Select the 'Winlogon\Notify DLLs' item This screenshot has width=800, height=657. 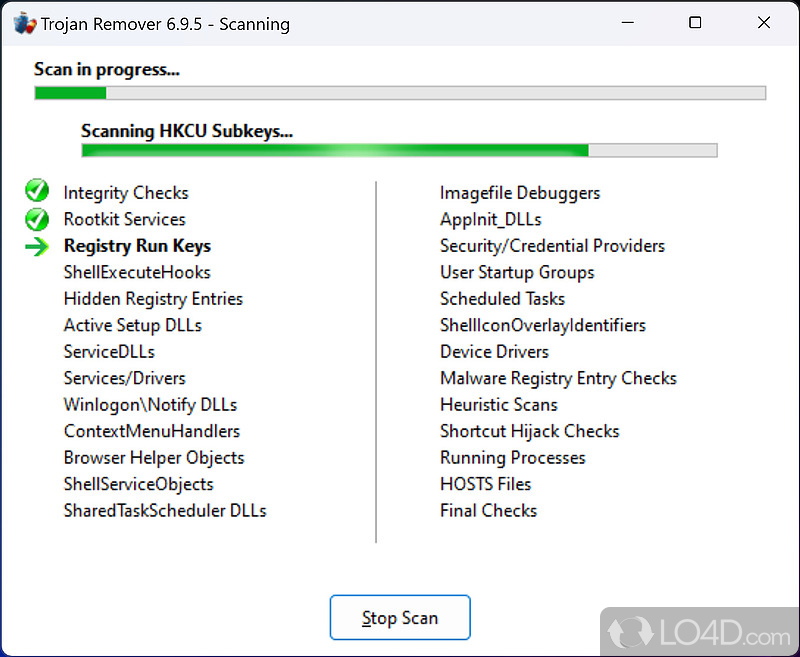click(x=151, y=405)
